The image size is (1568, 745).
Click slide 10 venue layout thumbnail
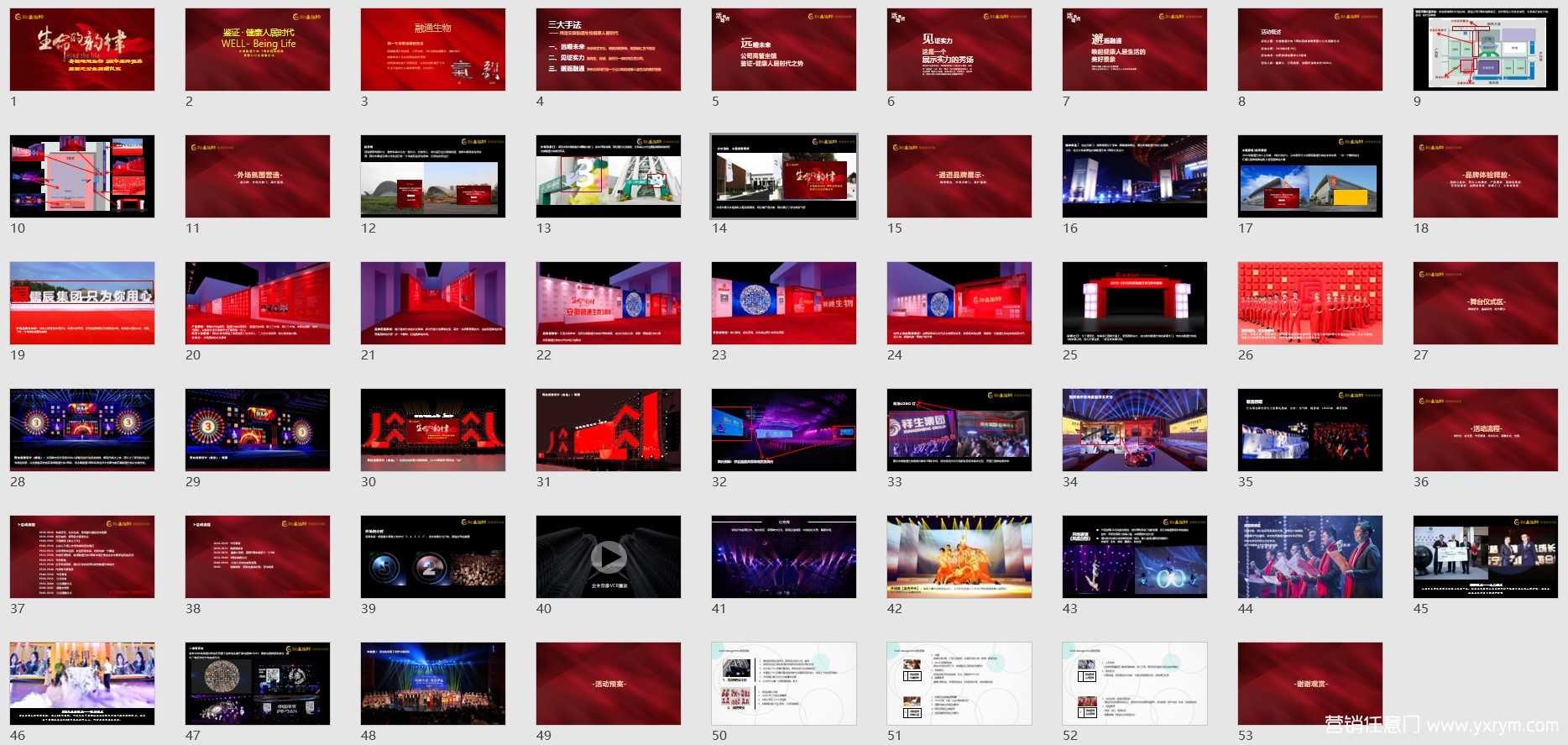82,176
